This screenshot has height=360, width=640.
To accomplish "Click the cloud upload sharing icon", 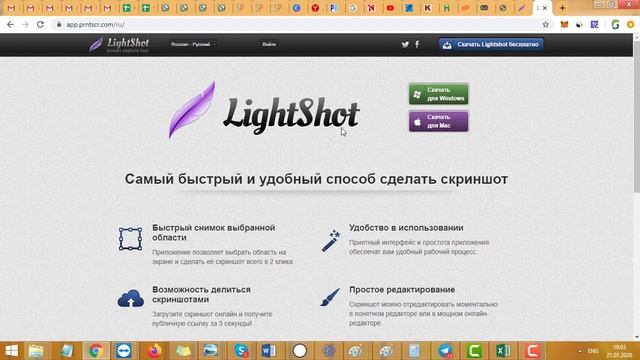I will (x=131, y=299).
